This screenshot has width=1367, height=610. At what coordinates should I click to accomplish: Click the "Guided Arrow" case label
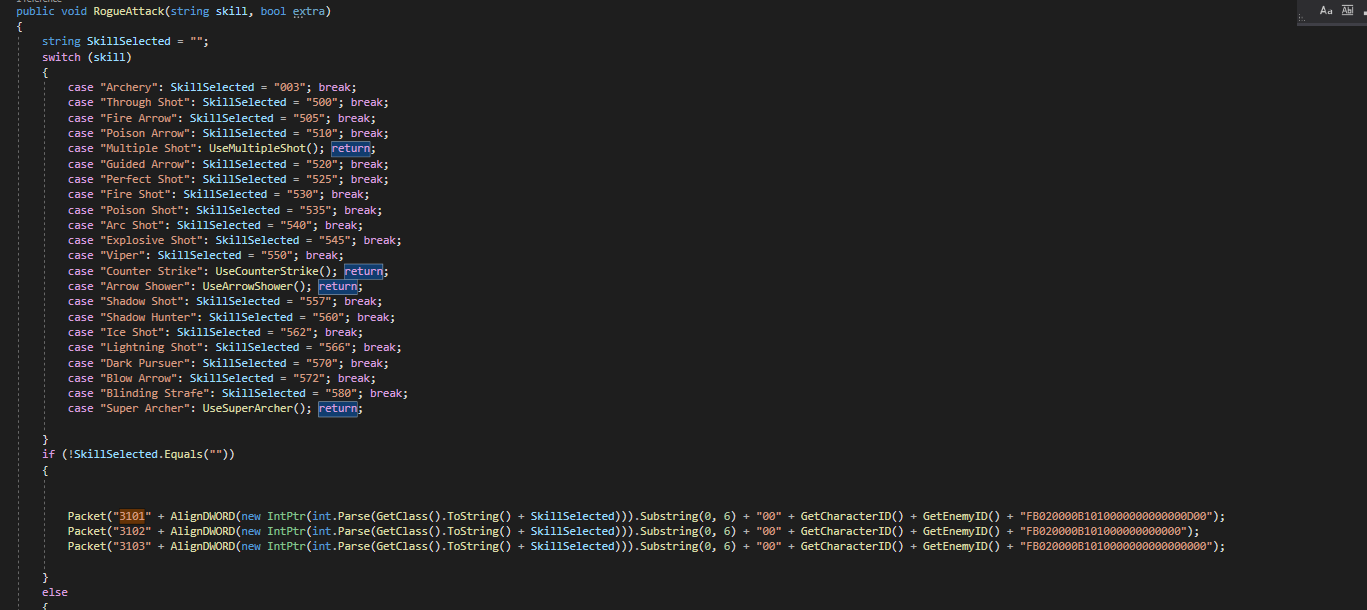(145, 164)
